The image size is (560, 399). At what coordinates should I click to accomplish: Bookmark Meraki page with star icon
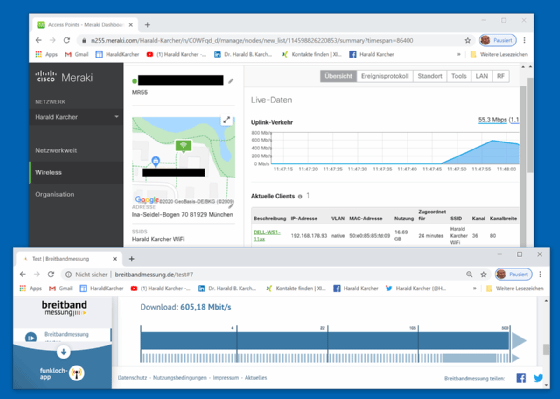click(x=468, y=40)
